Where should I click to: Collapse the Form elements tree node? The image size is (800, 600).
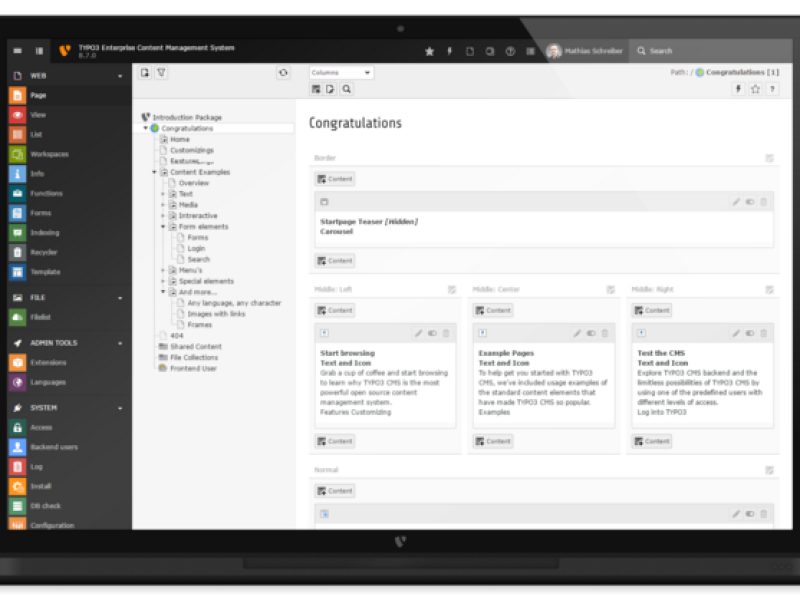[163, 227]
